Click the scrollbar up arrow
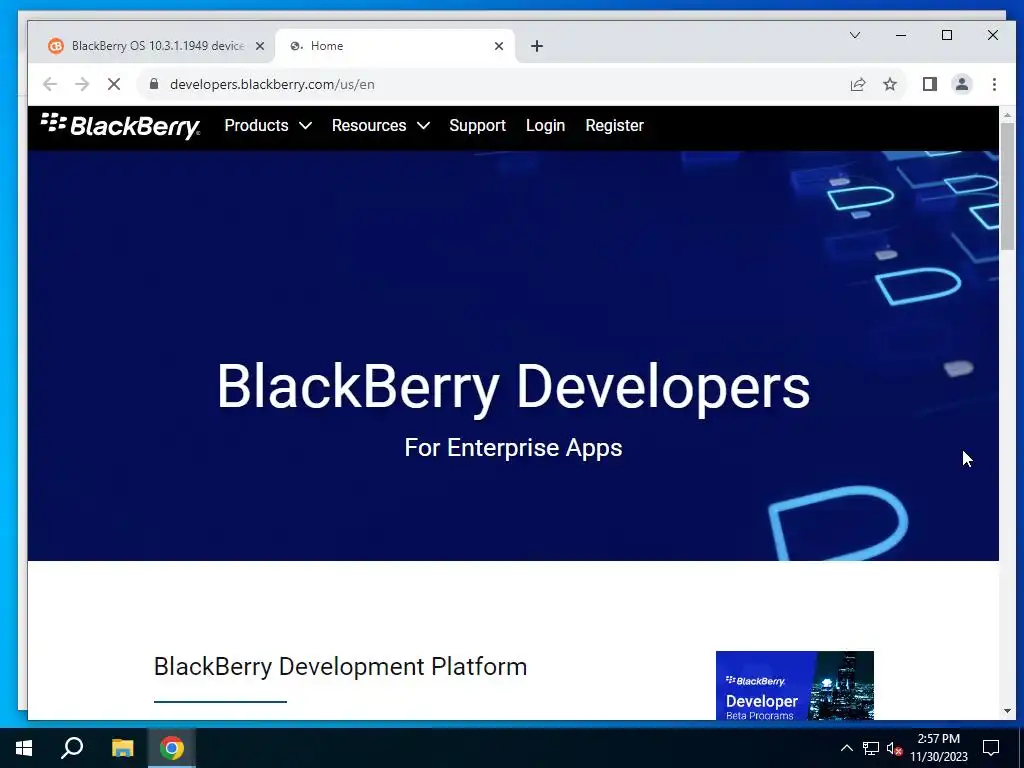 pos(1007,114)
